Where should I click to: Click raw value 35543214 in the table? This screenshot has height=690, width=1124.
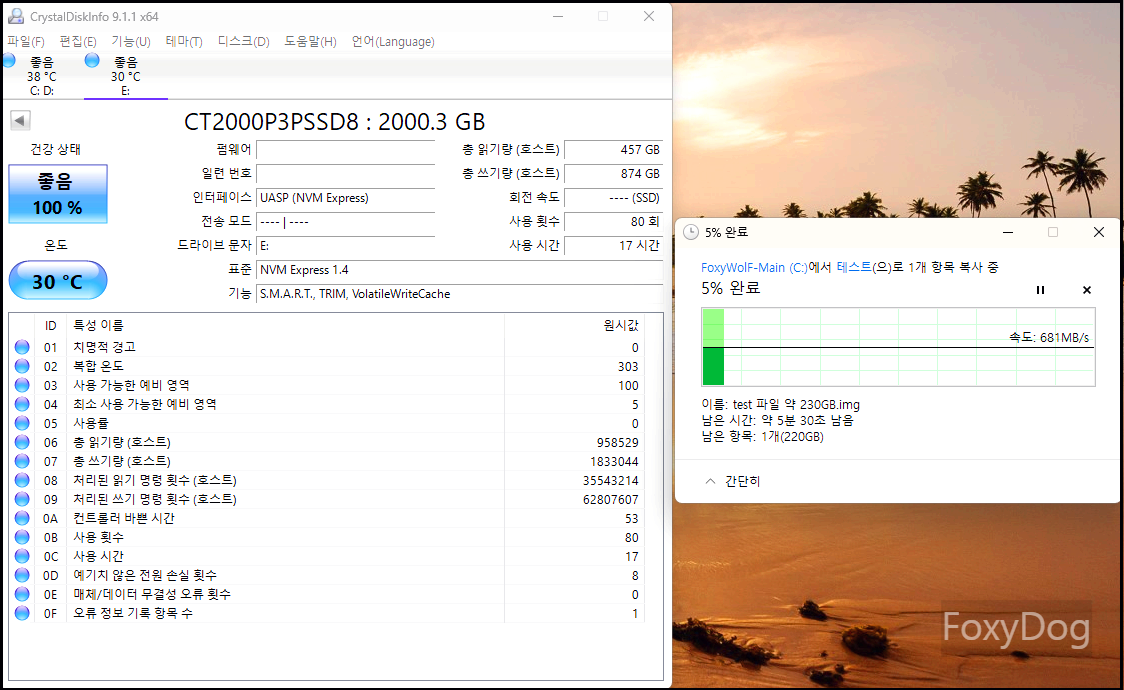click(611, 480)
